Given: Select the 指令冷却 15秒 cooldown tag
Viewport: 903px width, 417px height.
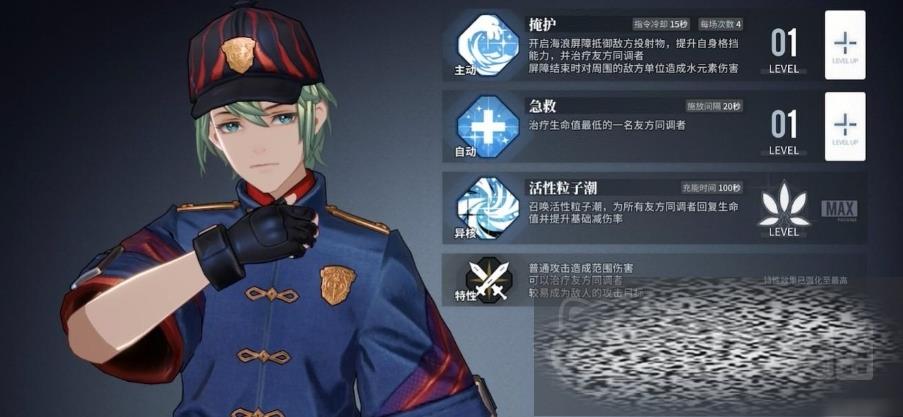Looking at the screenshot, I should [661, 24].
